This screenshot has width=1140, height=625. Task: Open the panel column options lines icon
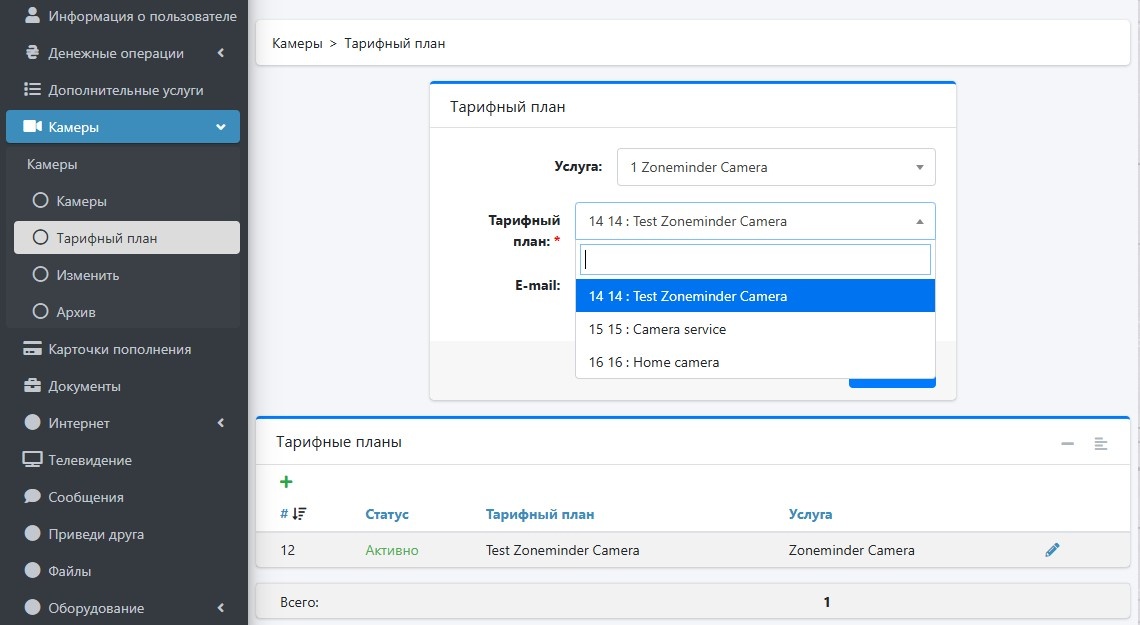coord(1101,443)
